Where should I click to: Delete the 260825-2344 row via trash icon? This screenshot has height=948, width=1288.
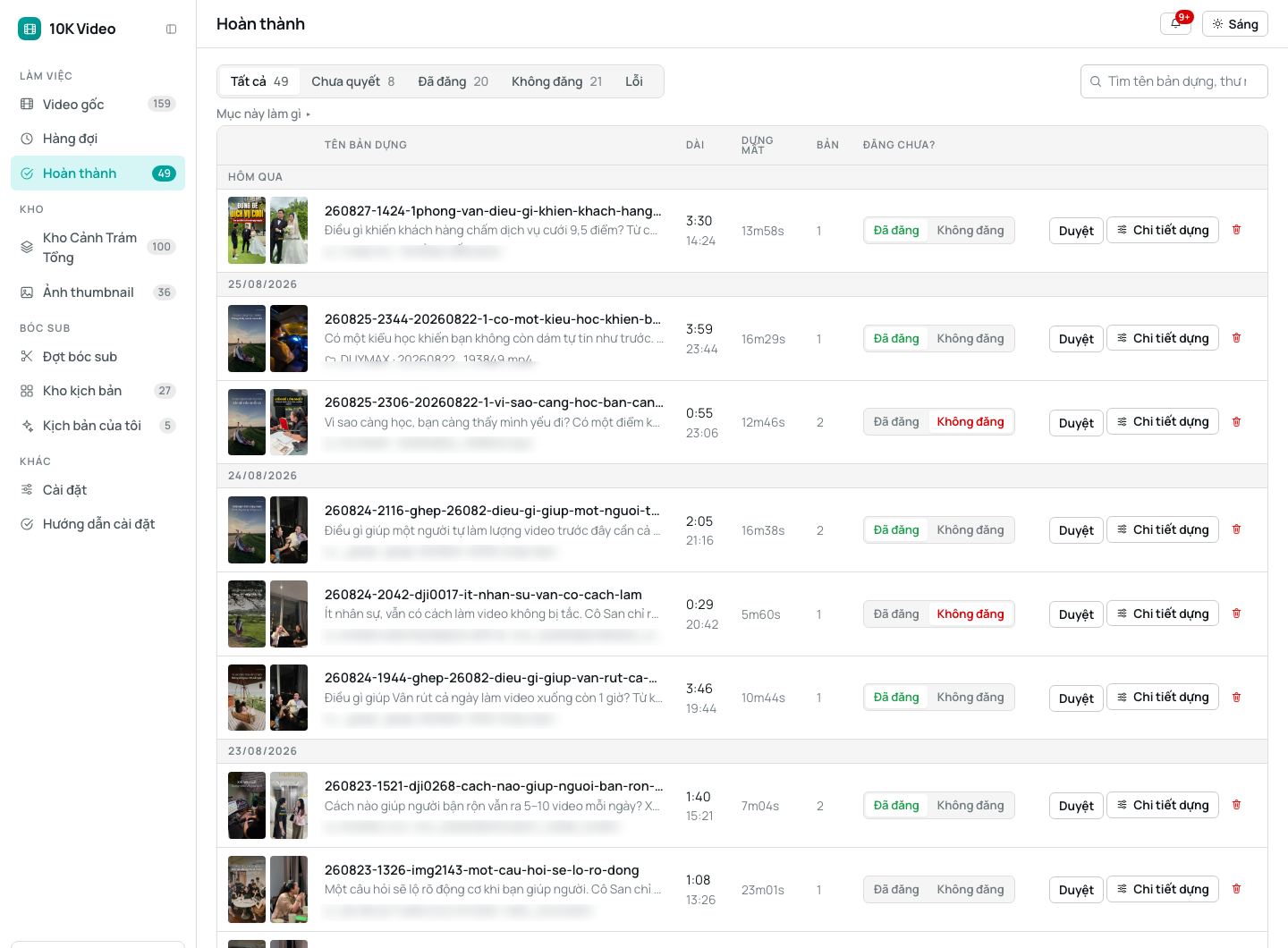pyautogui.click(x=1237, y=338)
